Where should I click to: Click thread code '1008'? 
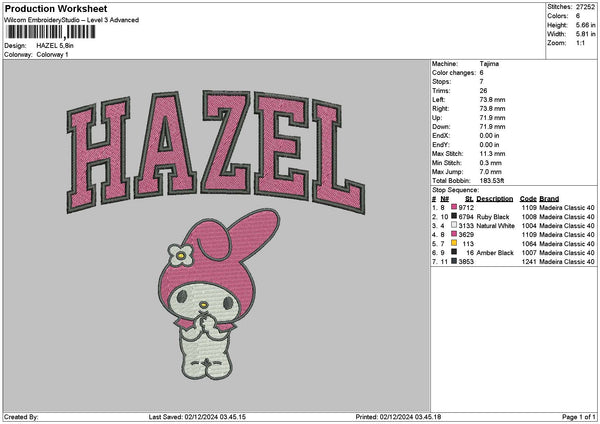[x=529, y=217]
